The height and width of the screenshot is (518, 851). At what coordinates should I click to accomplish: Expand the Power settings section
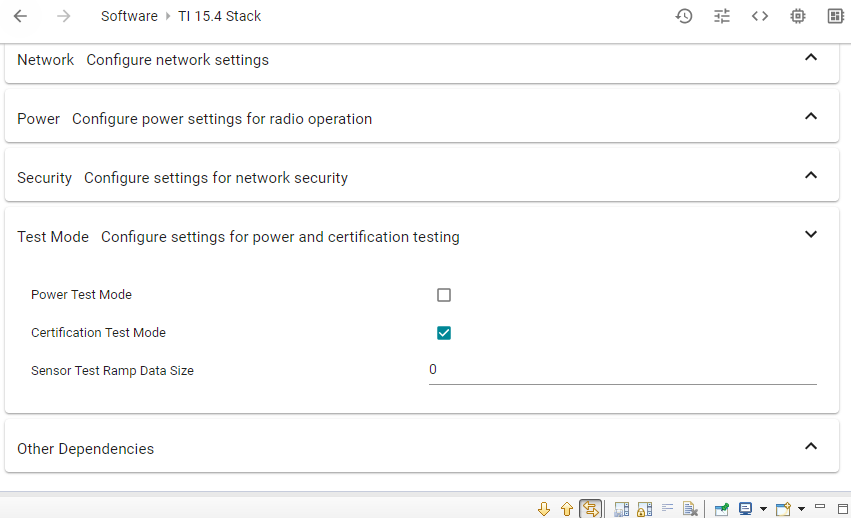click(x=811, y=116)
